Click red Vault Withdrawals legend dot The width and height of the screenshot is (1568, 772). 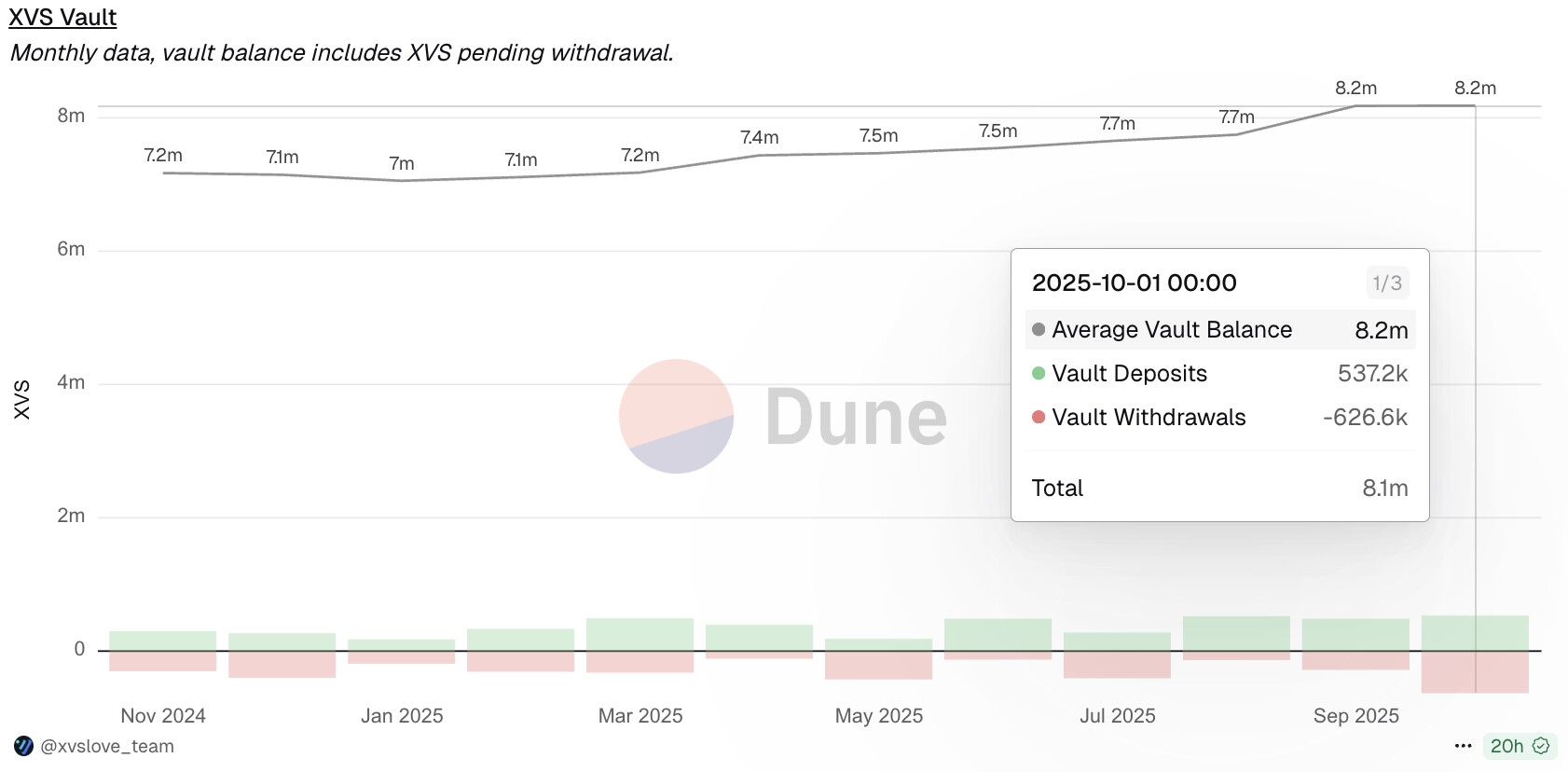click(1038, 417)
